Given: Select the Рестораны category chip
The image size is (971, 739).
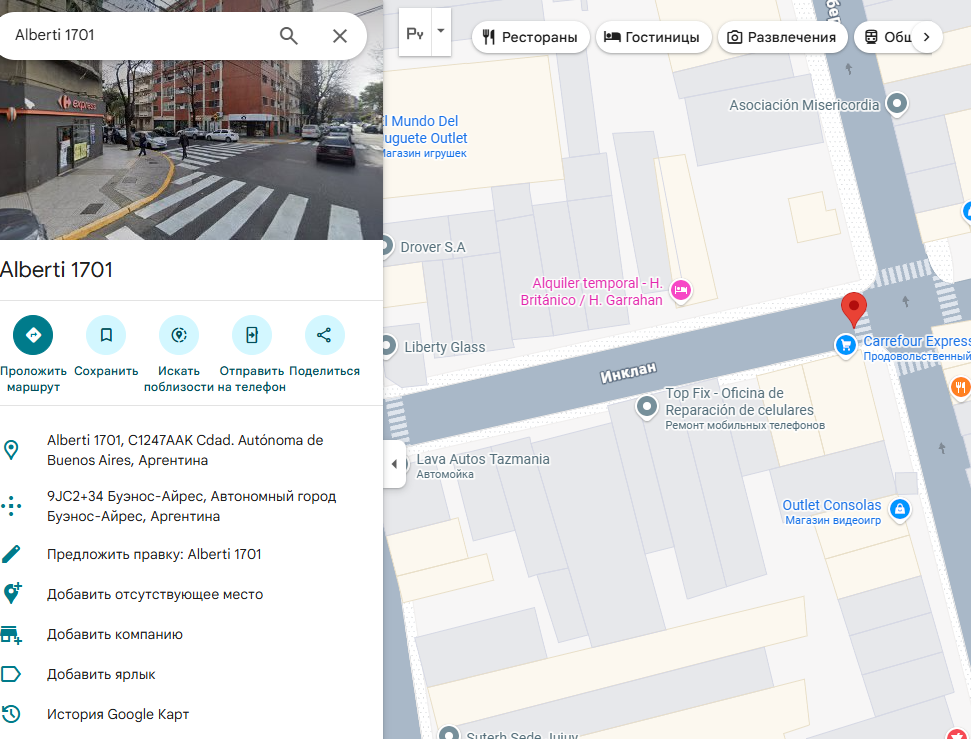Looking at the screenshot, I should pos(530,37).
